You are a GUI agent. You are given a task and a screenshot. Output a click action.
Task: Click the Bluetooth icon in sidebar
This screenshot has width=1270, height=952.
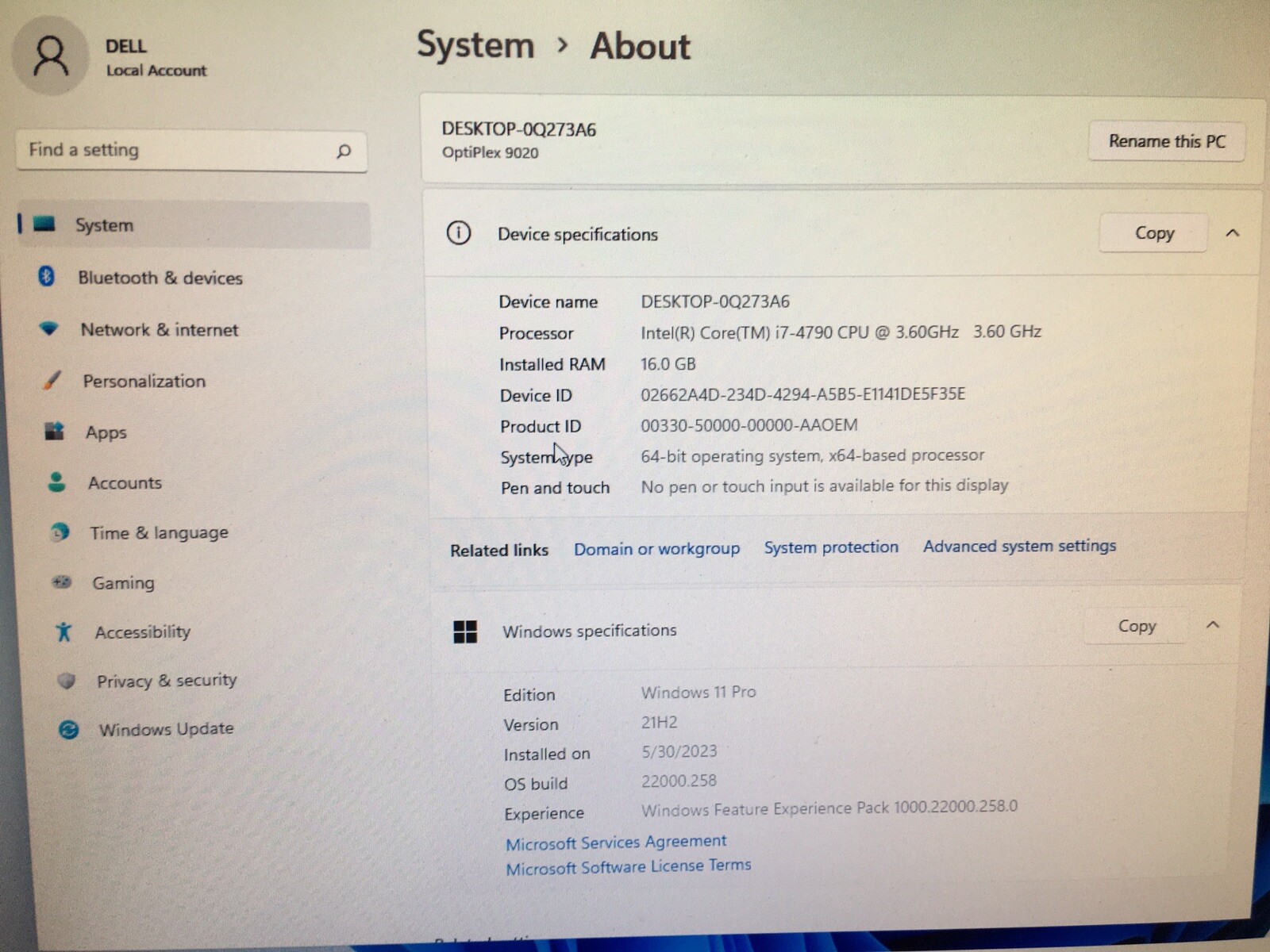click(x=46, y=276)
